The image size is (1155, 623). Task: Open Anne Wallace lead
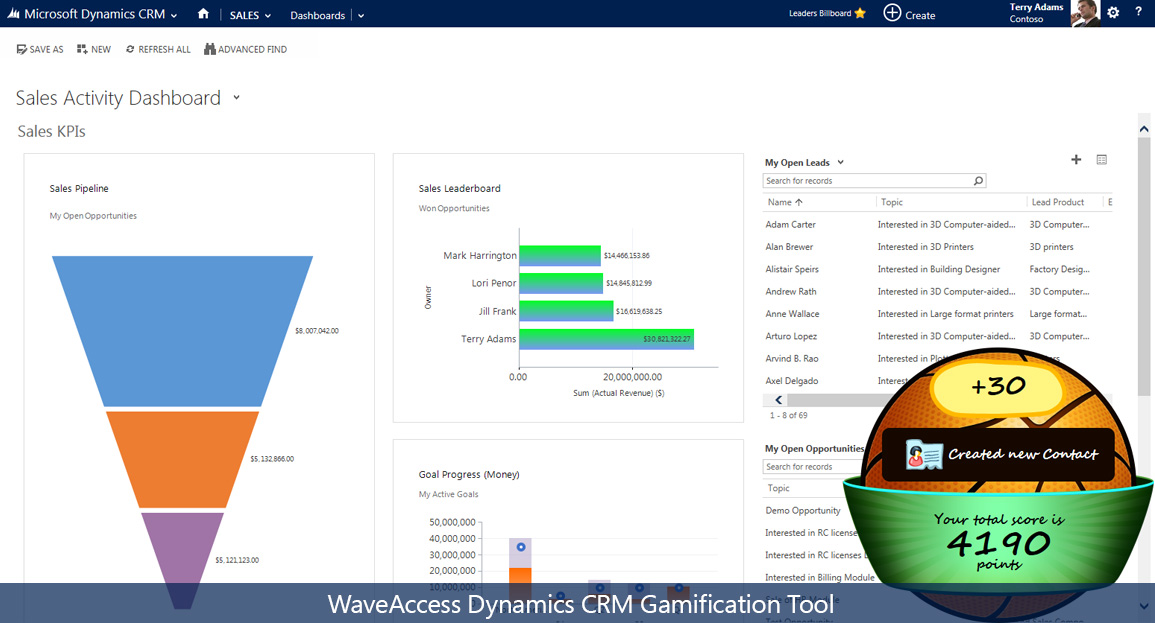[792, 314]
